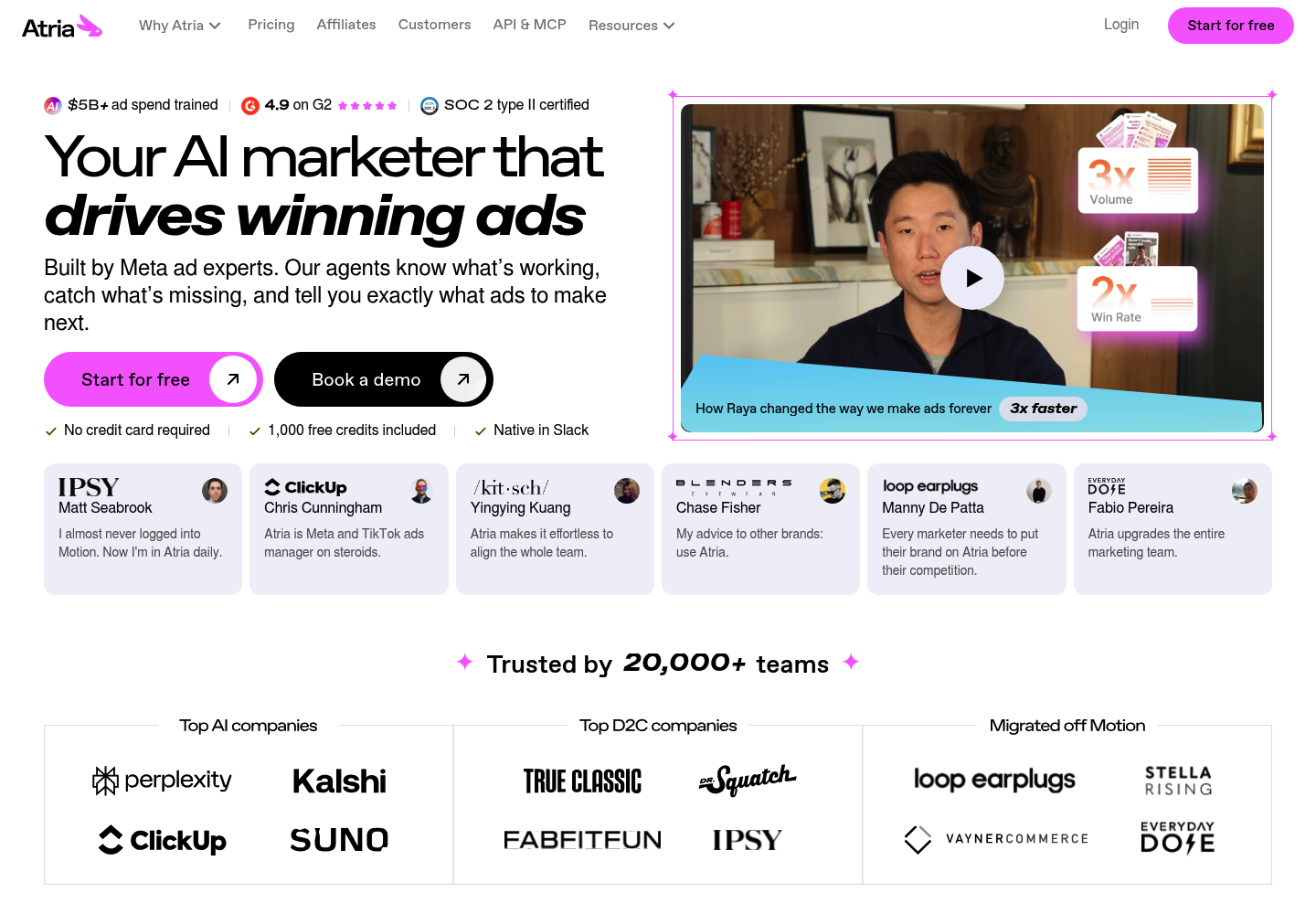The width and height of the screenshot is (1316, 914).
Task: Click the 'Top AI companies' heading
Action: pos(249,726)
